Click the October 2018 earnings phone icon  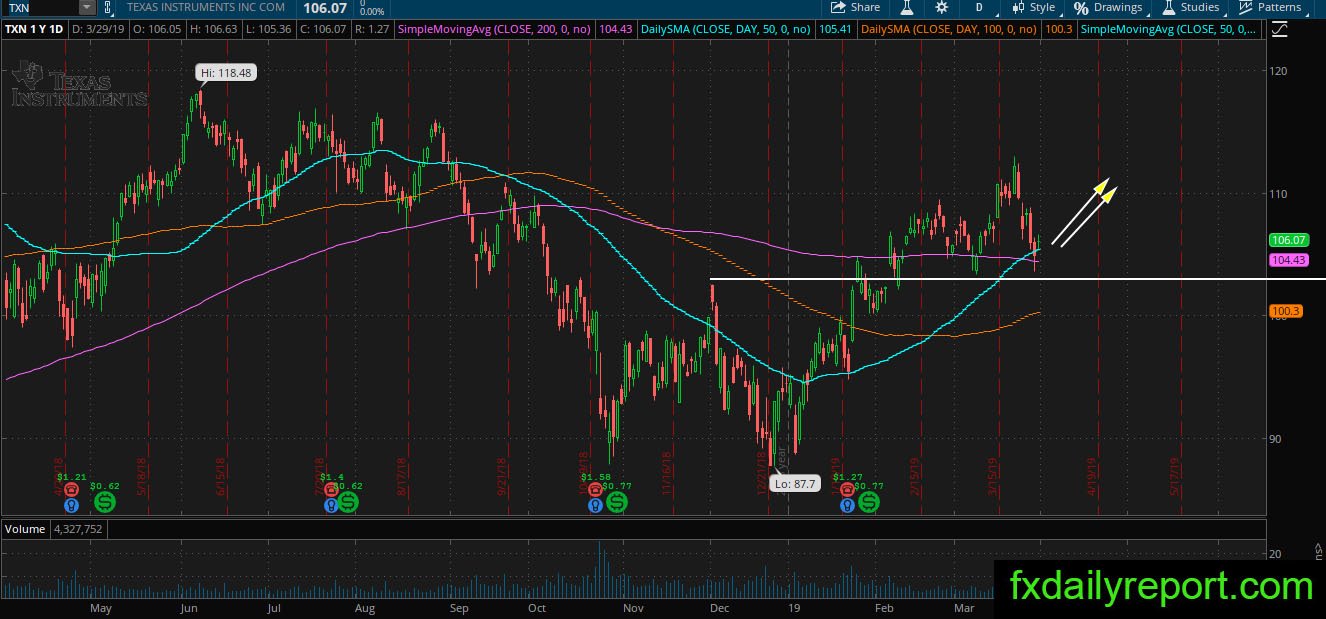point(597,492)
